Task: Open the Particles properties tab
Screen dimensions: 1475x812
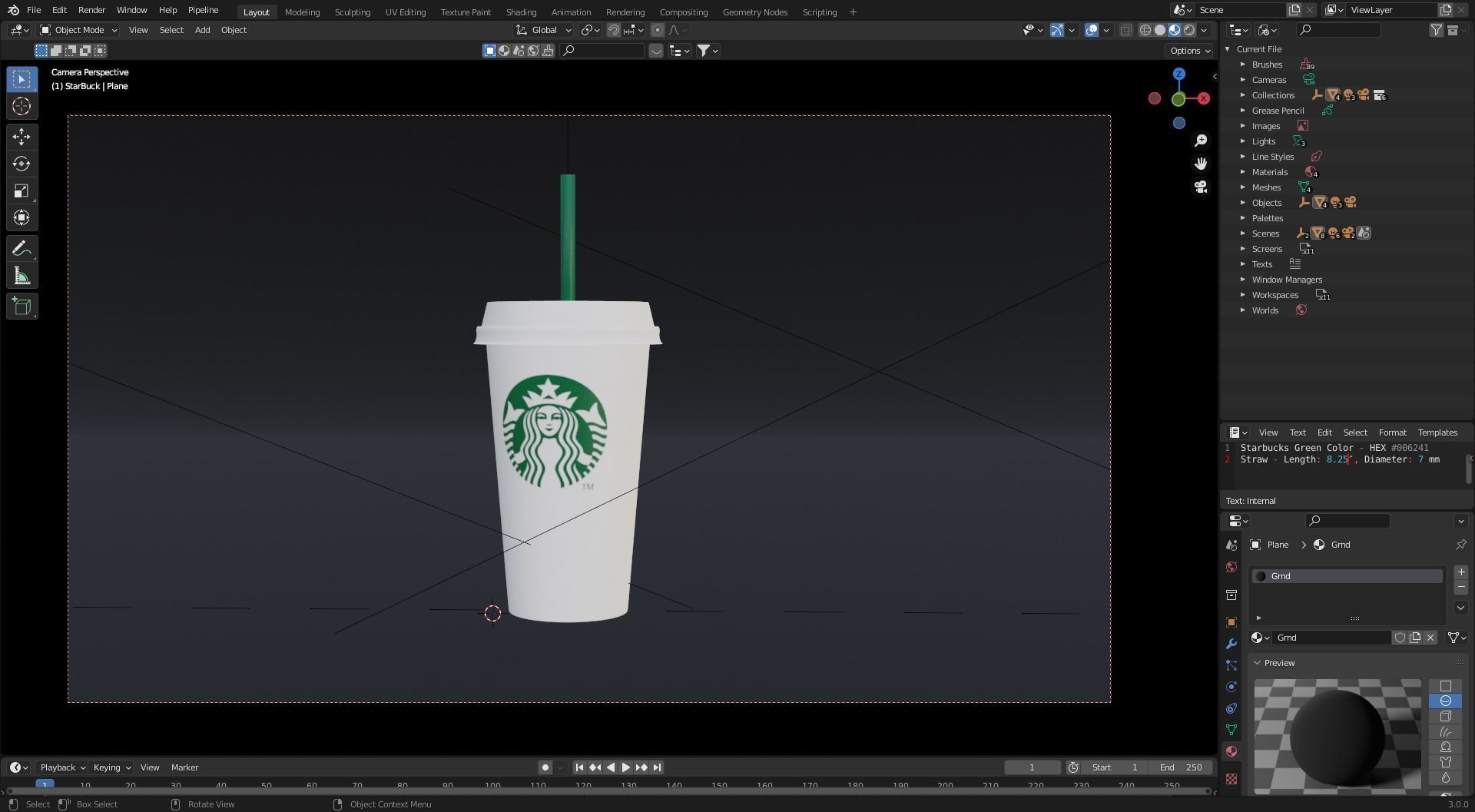Action: tap(1231, 665)
